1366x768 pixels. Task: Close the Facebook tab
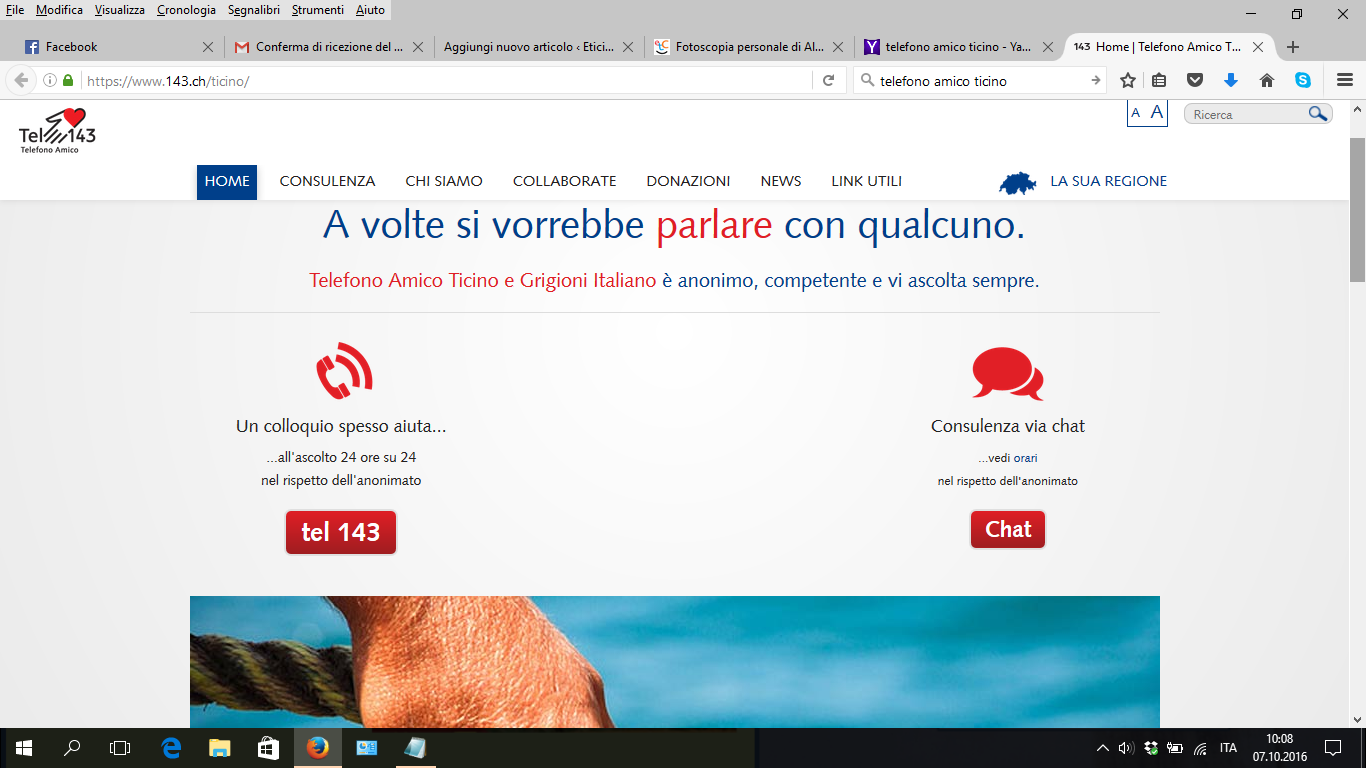[x=208, y=47]
